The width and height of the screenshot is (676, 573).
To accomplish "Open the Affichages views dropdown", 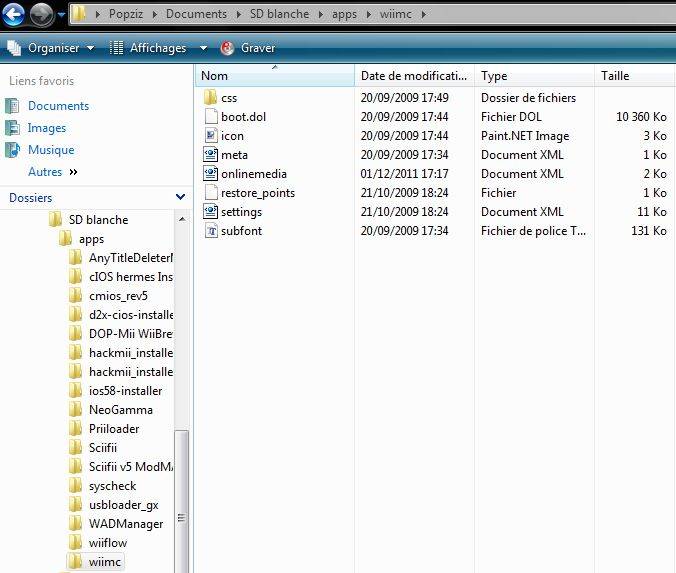I will tap(157, 48).
